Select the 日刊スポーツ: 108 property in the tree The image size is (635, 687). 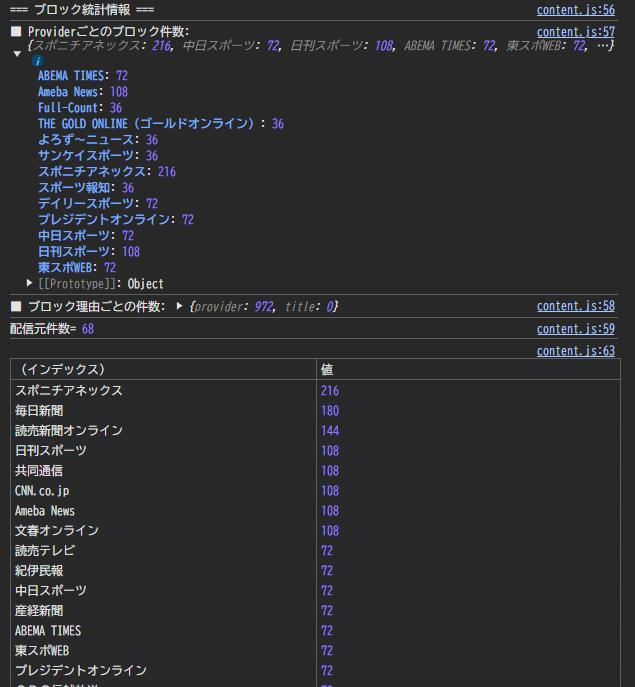click(89, 251)
